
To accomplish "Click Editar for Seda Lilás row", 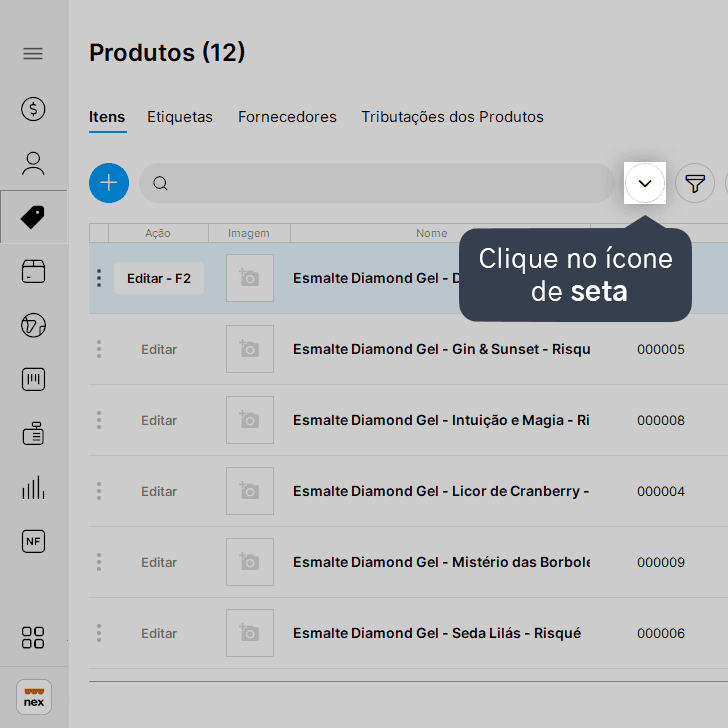I will point(159,633).
